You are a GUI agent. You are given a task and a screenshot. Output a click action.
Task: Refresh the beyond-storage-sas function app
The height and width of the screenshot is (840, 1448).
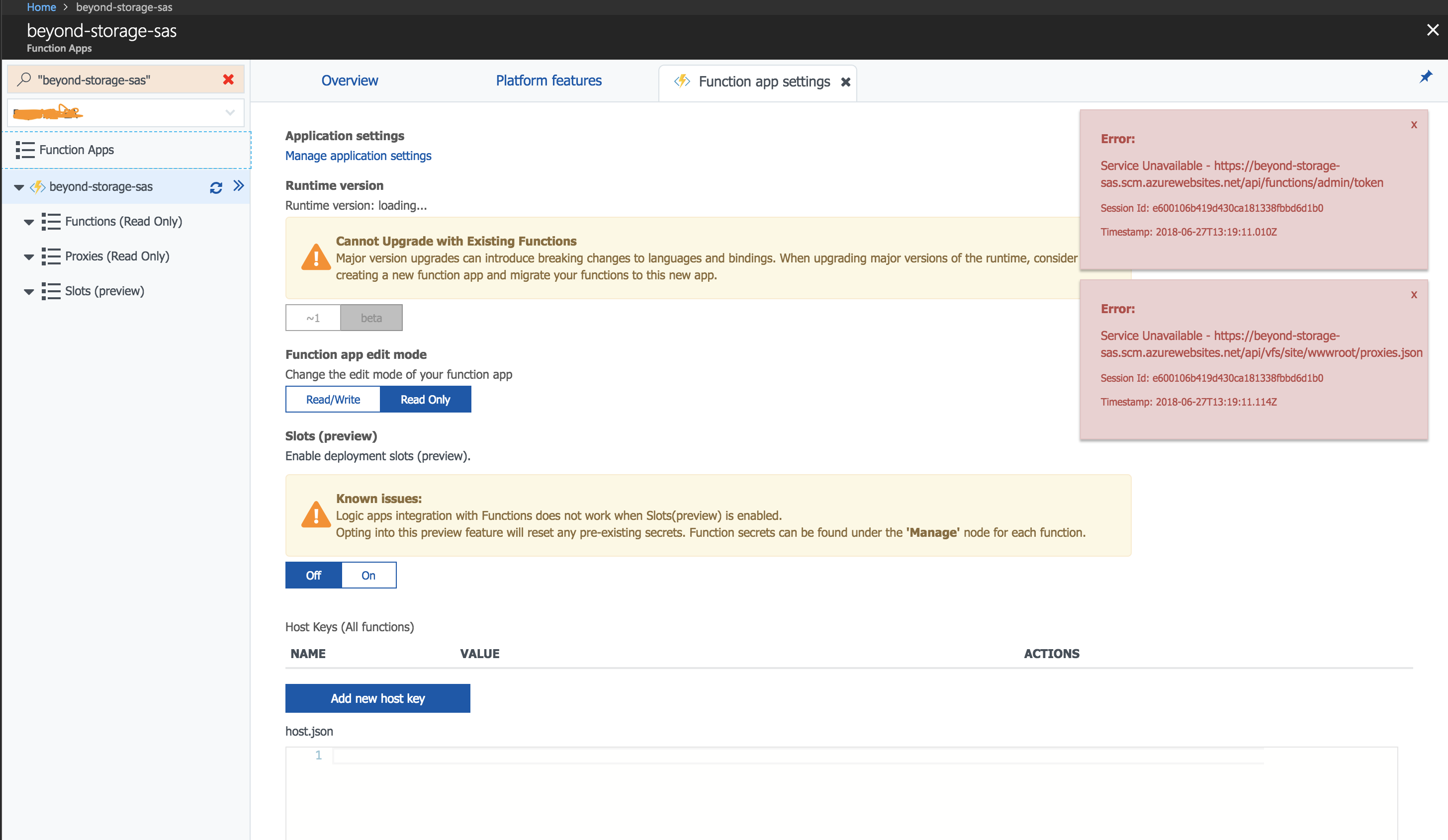(216, 187)
